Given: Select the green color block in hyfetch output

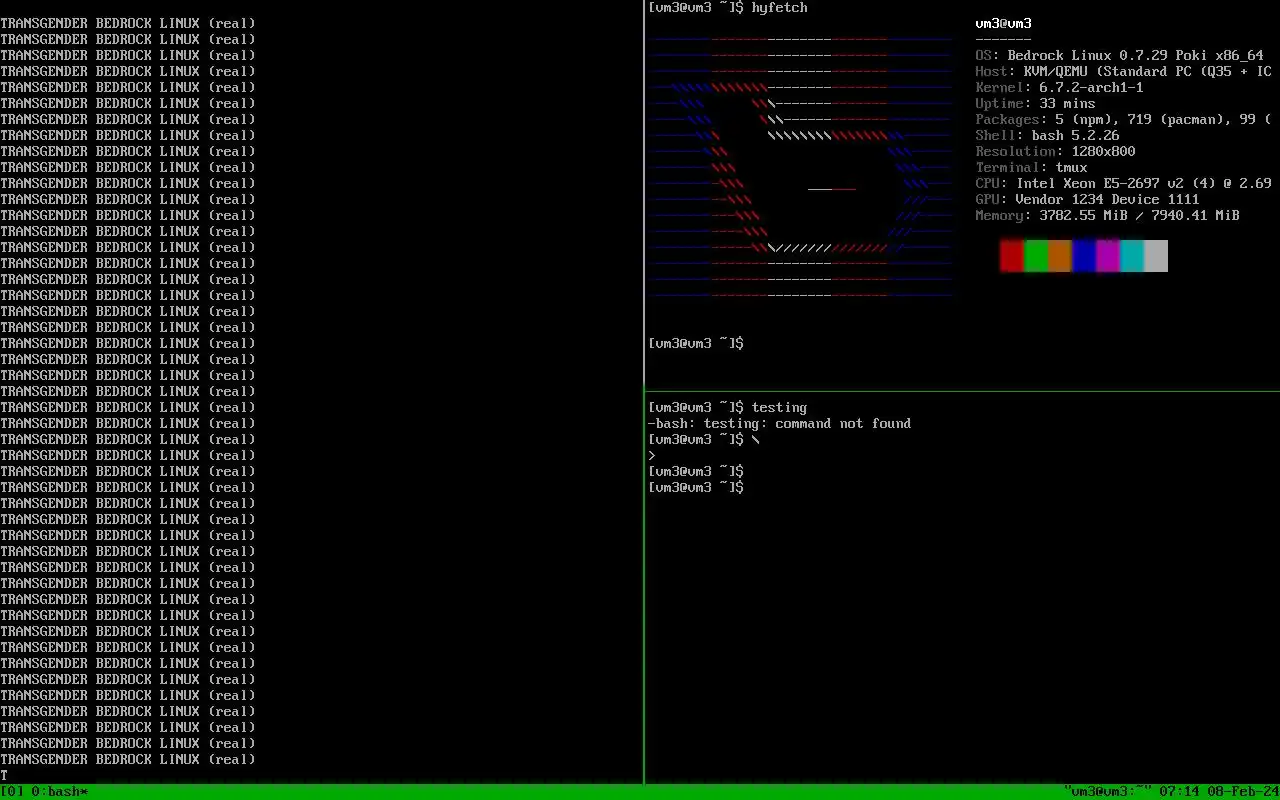Looking at the screenshot, I should [x=1036, y=256].
